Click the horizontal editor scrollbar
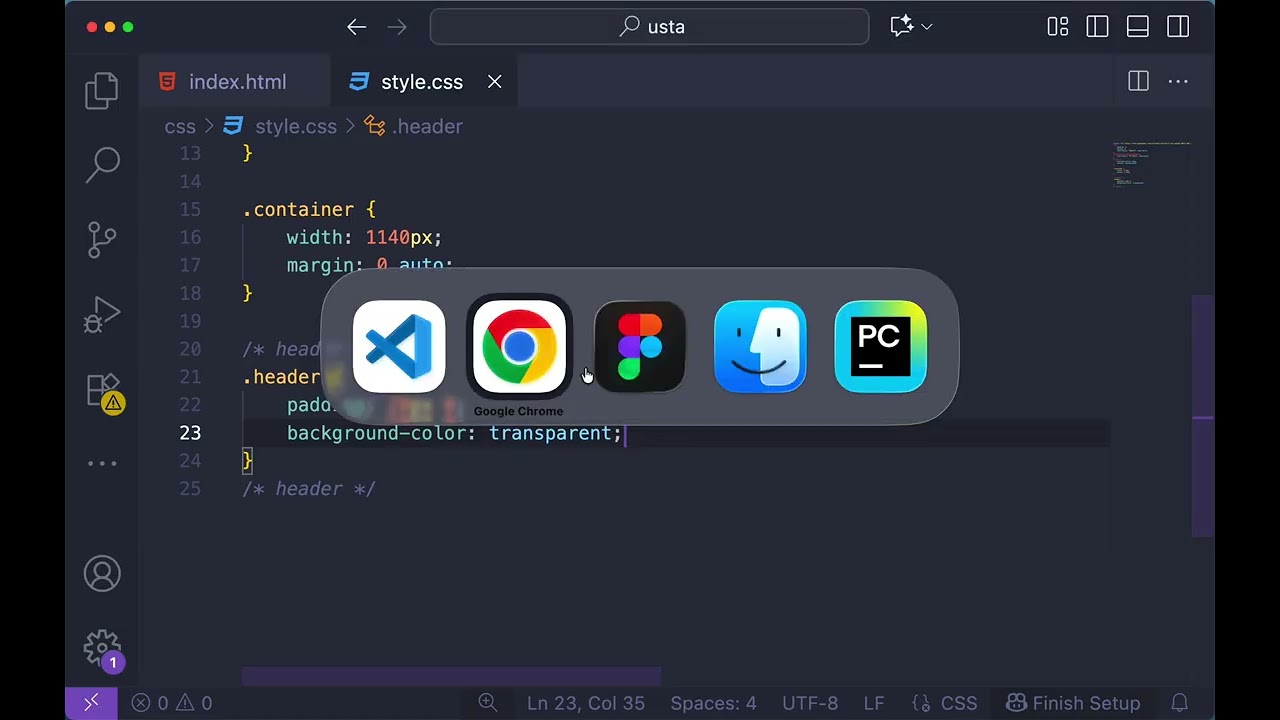 451,677
